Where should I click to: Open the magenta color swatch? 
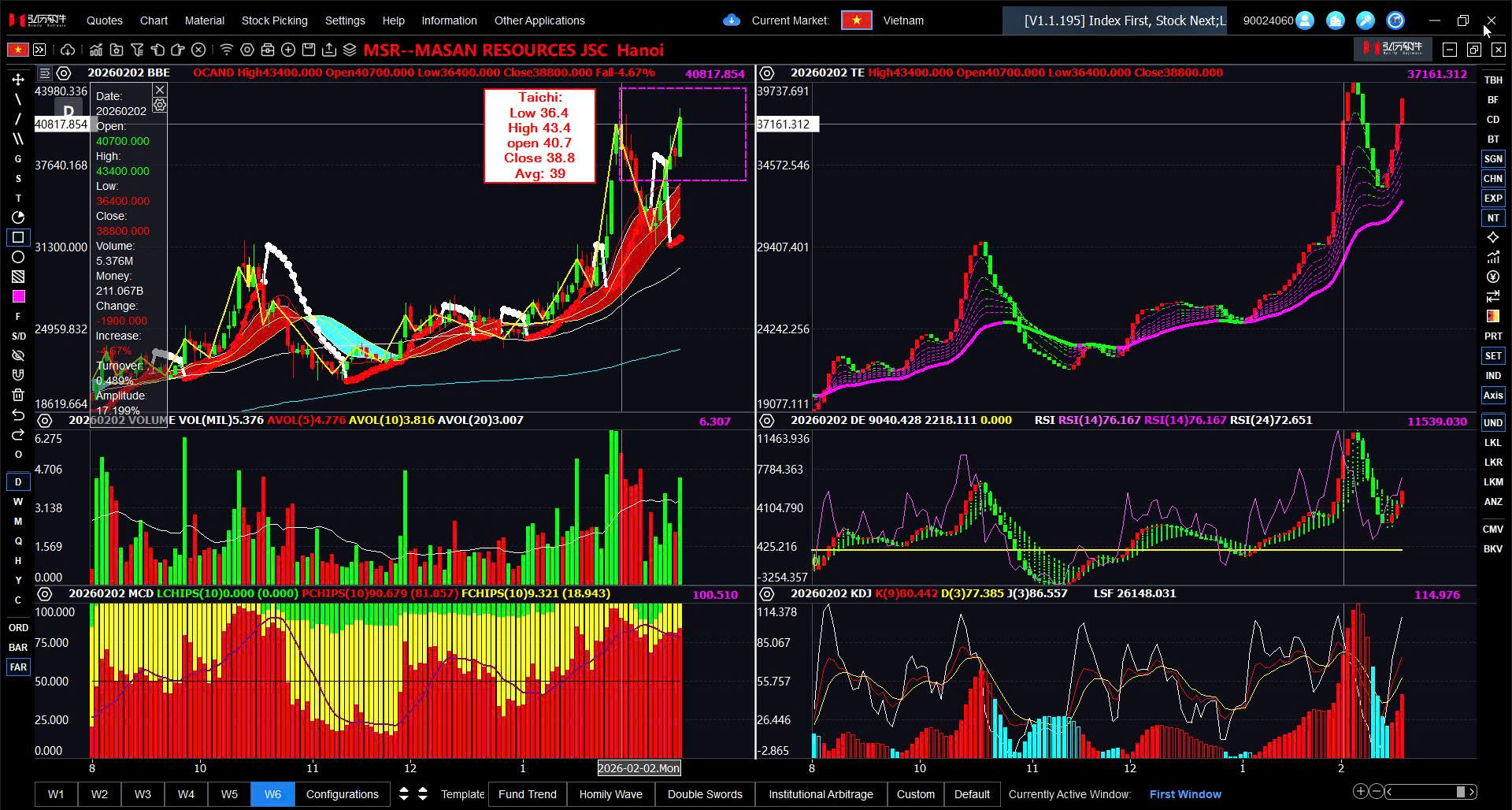(x=18, y=296)
